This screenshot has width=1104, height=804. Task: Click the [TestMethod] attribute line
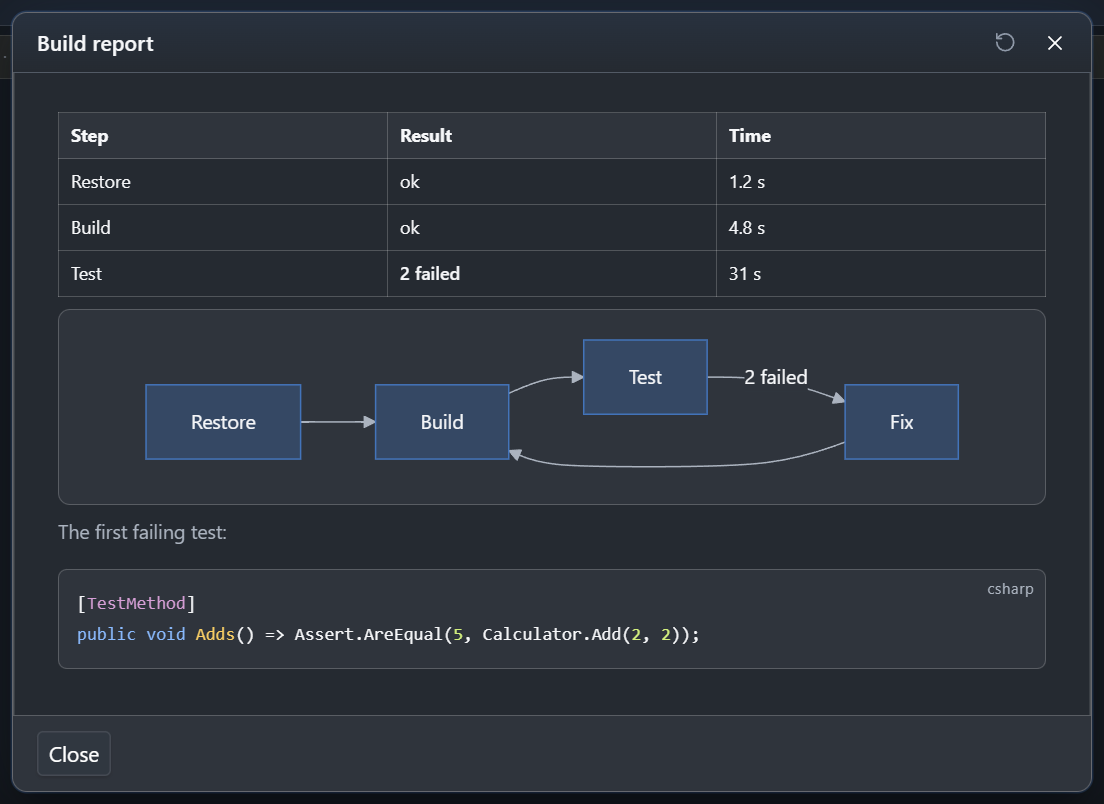tap(136, 603)
